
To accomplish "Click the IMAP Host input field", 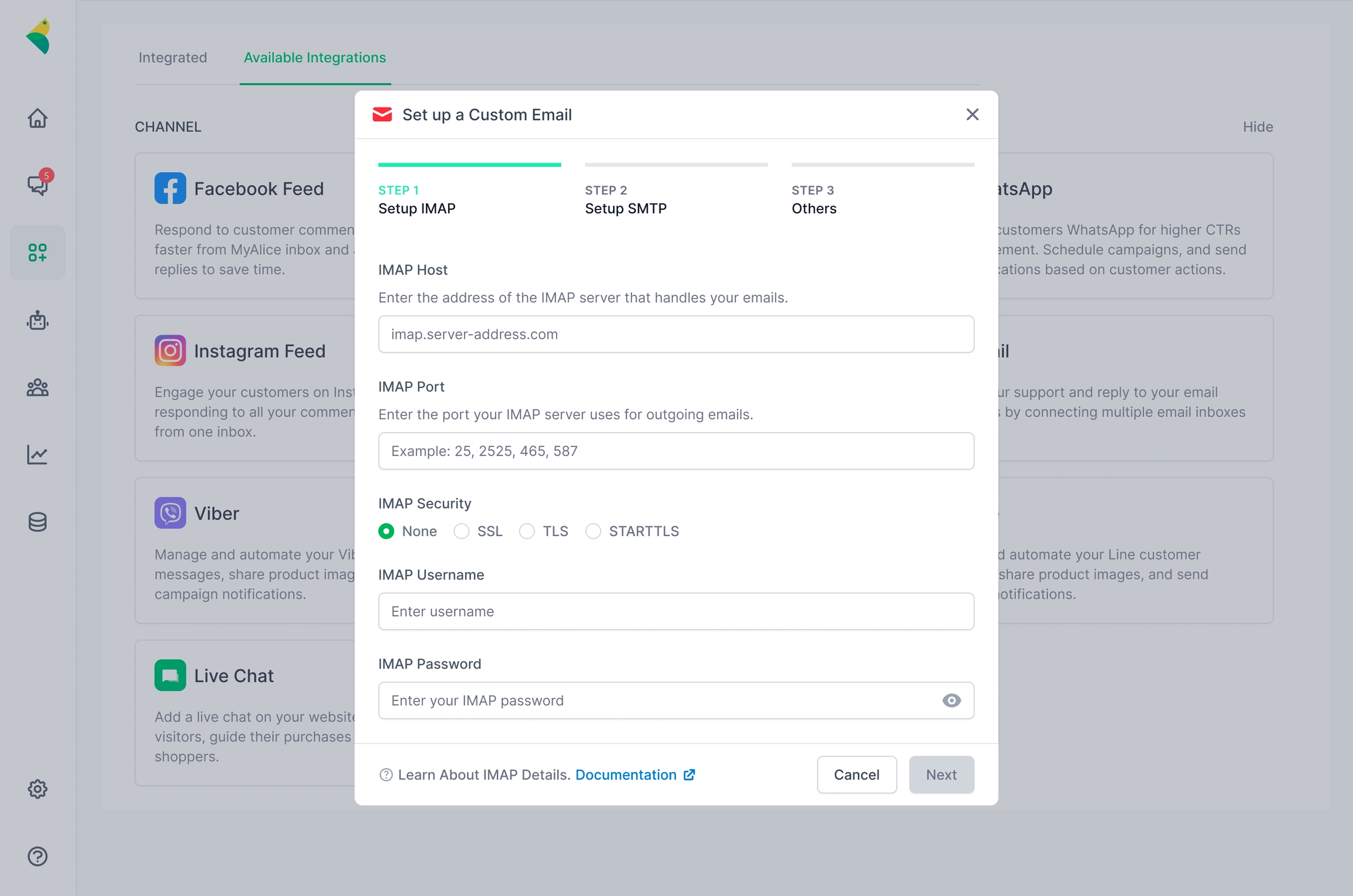I will 676,334.
